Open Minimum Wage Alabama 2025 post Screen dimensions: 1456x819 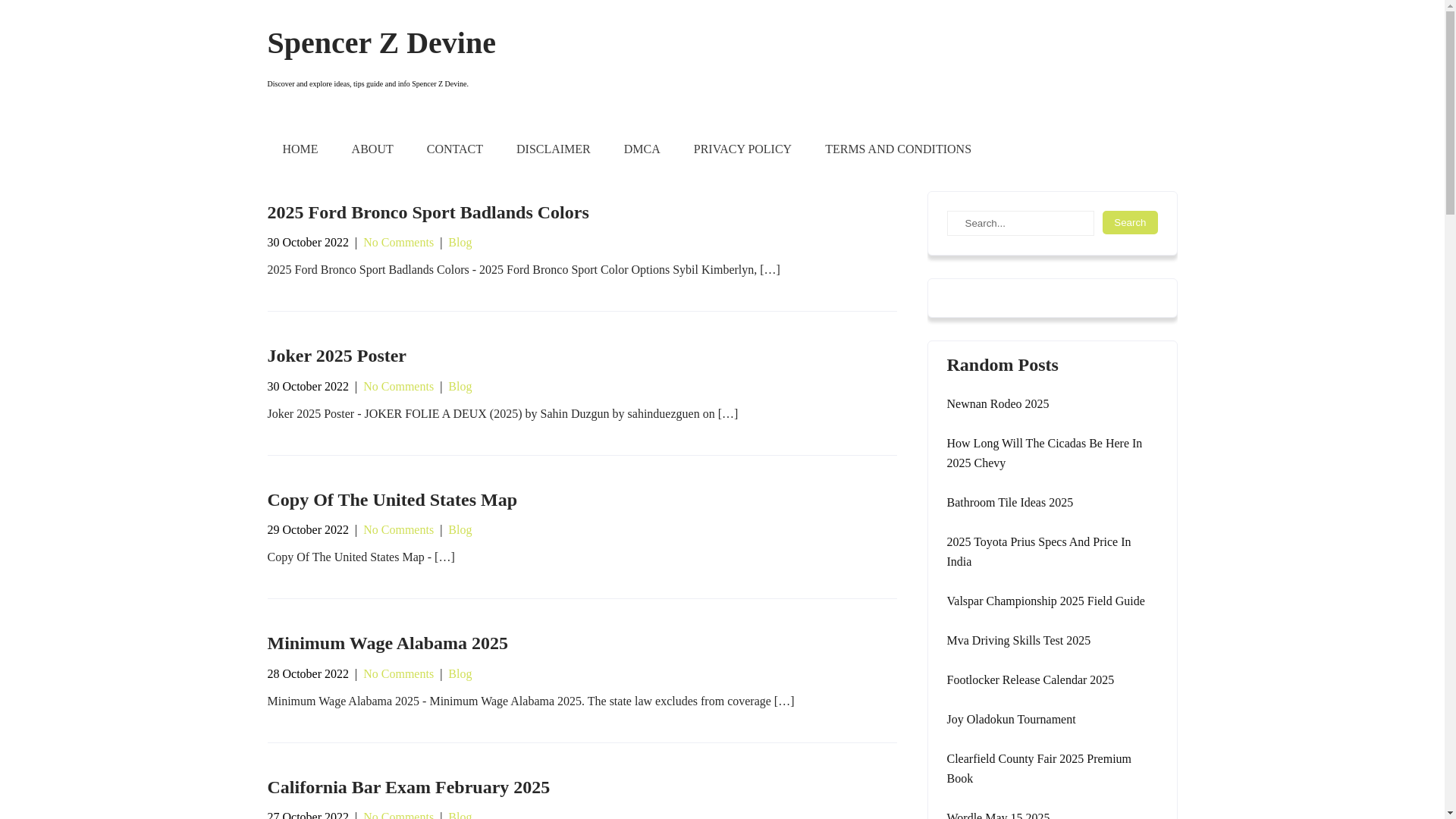click(388, 643)
